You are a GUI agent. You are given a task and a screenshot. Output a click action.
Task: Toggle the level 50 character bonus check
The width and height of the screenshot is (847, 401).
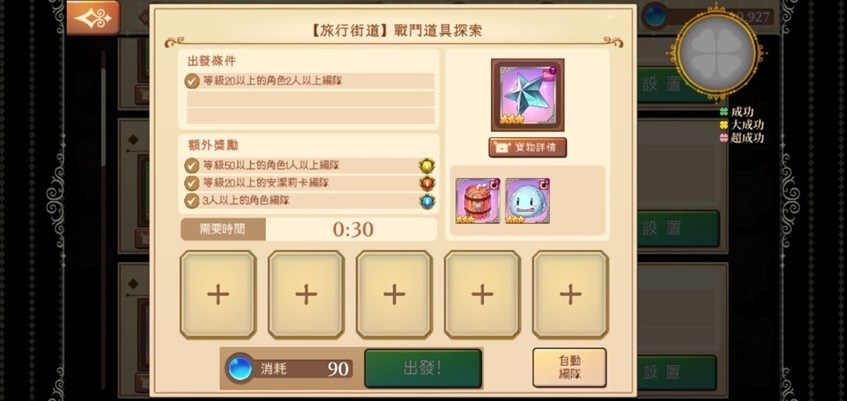click(x=192, y=165)
